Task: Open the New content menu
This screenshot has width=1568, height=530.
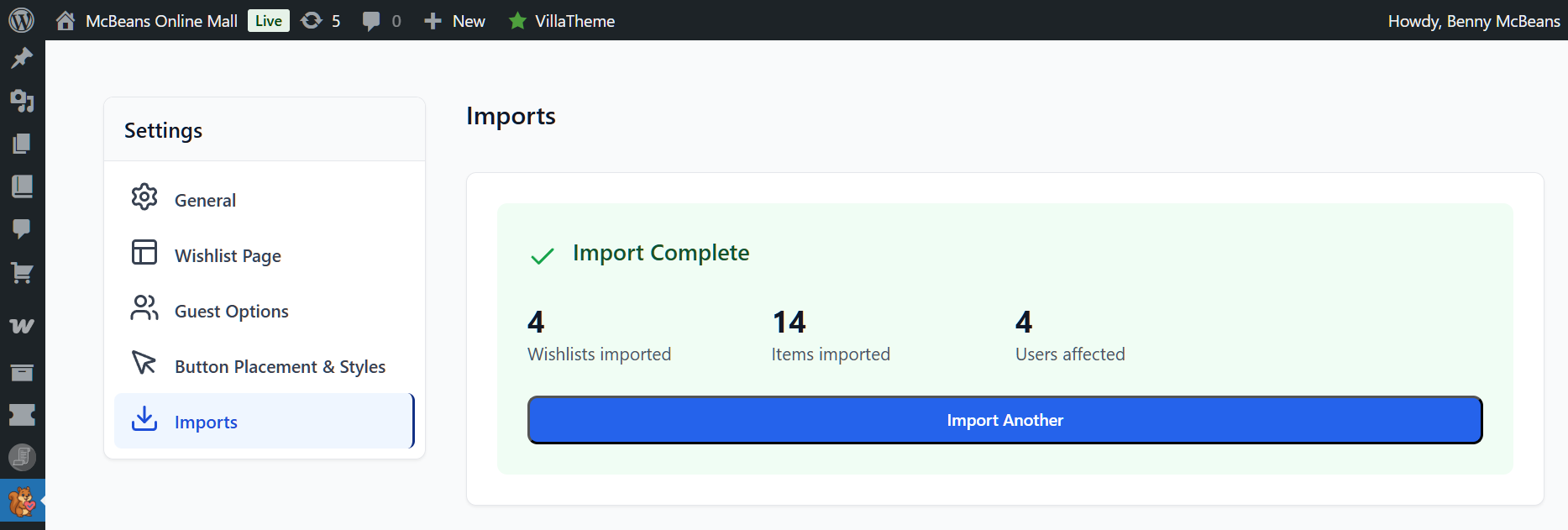Action: pos(455,21)
